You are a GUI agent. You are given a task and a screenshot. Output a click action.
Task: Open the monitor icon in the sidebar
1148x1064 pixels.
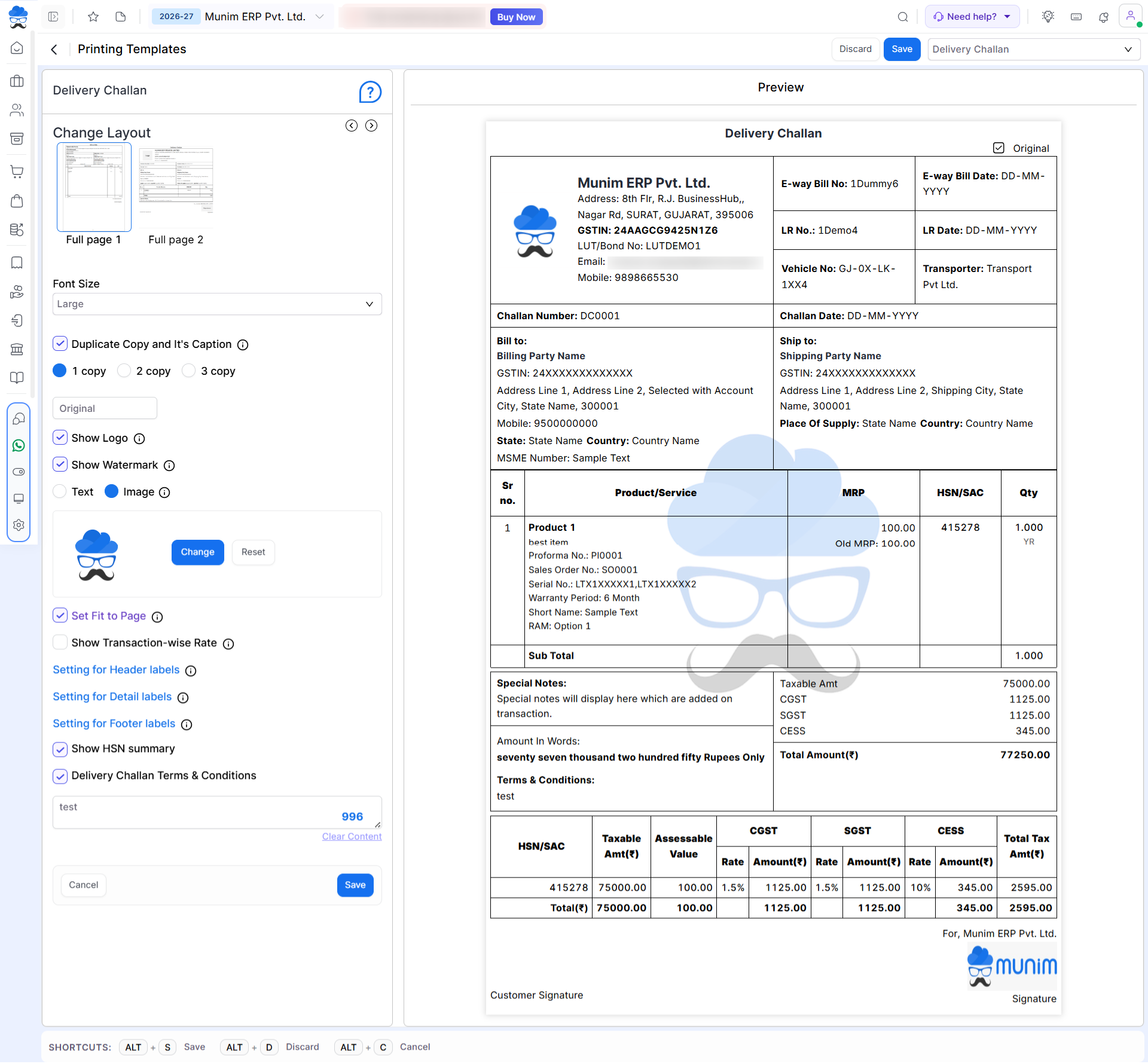click(19, 499)
